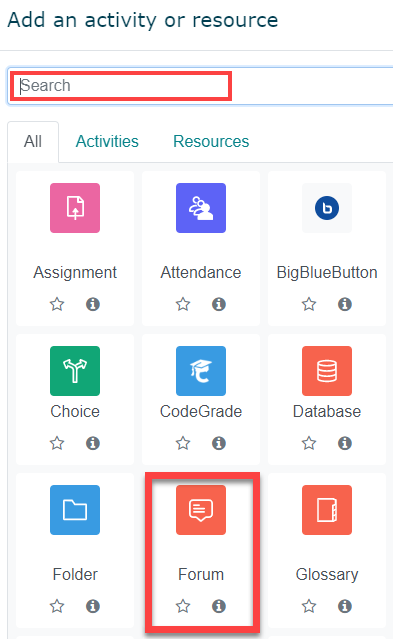Image resolution: width=393 pixels, height=639 pixels.
Task: Toggle the favourite star under Database
Action: (309, 443)
